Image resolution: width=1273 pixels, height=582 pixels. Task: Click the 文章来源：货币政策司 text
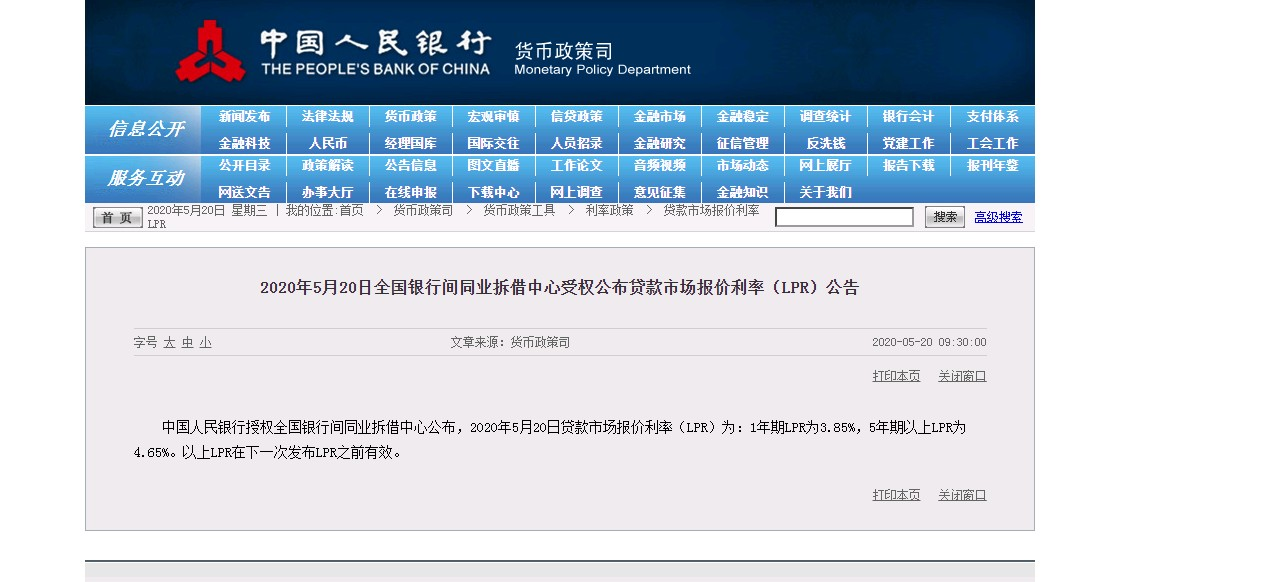[x=510, y=342]
